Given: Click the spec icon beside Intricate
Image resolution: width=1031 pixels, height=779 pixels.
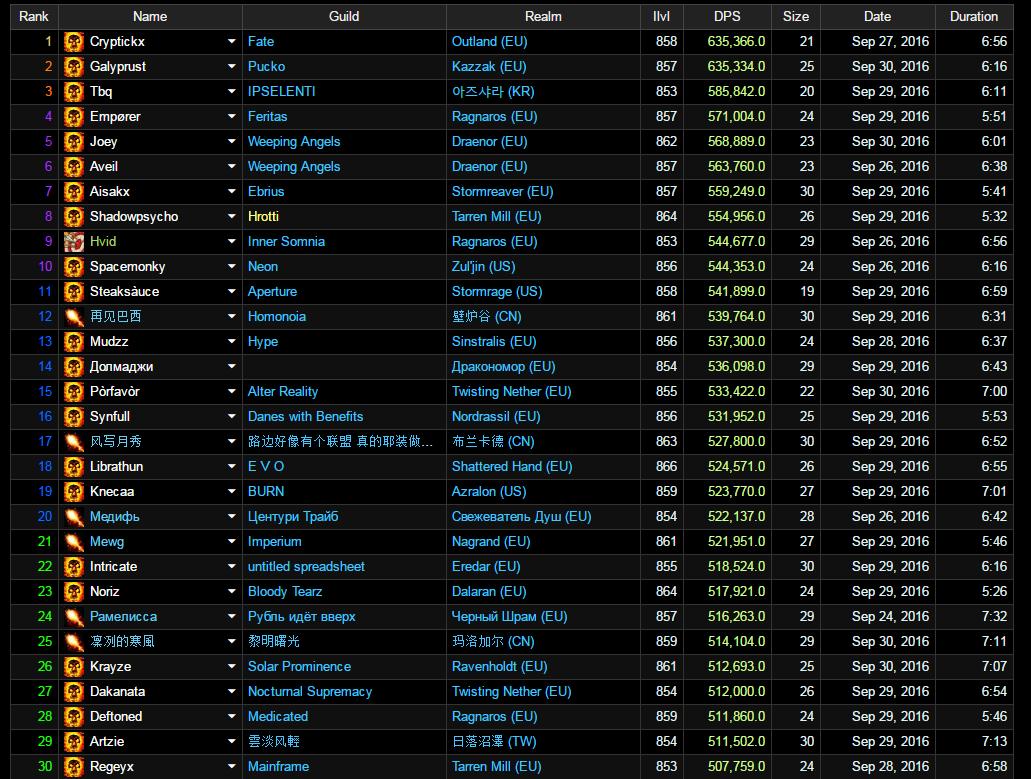Looking at the screenshot, I should click(74, 566).
